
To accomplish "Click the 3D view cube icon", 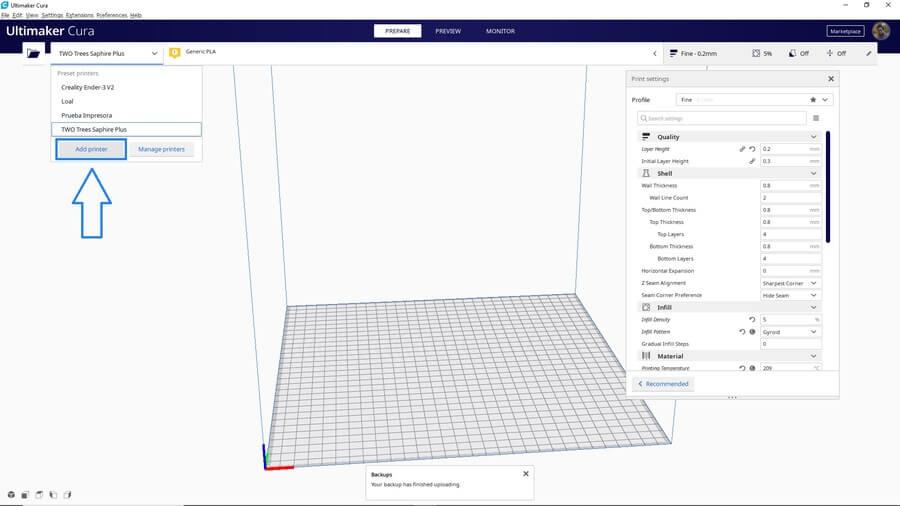I will (11, 494).
